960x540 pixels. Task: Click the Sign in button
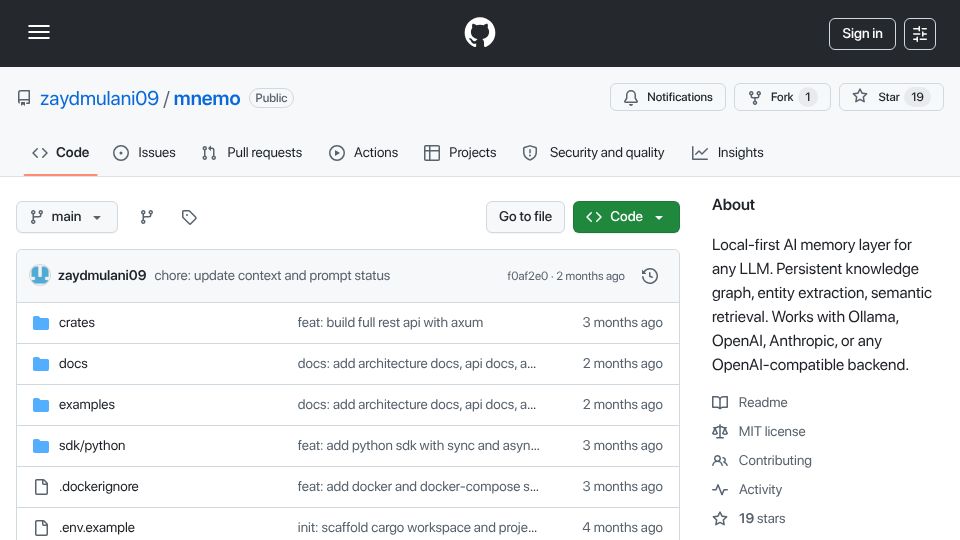tap(862, 34)
